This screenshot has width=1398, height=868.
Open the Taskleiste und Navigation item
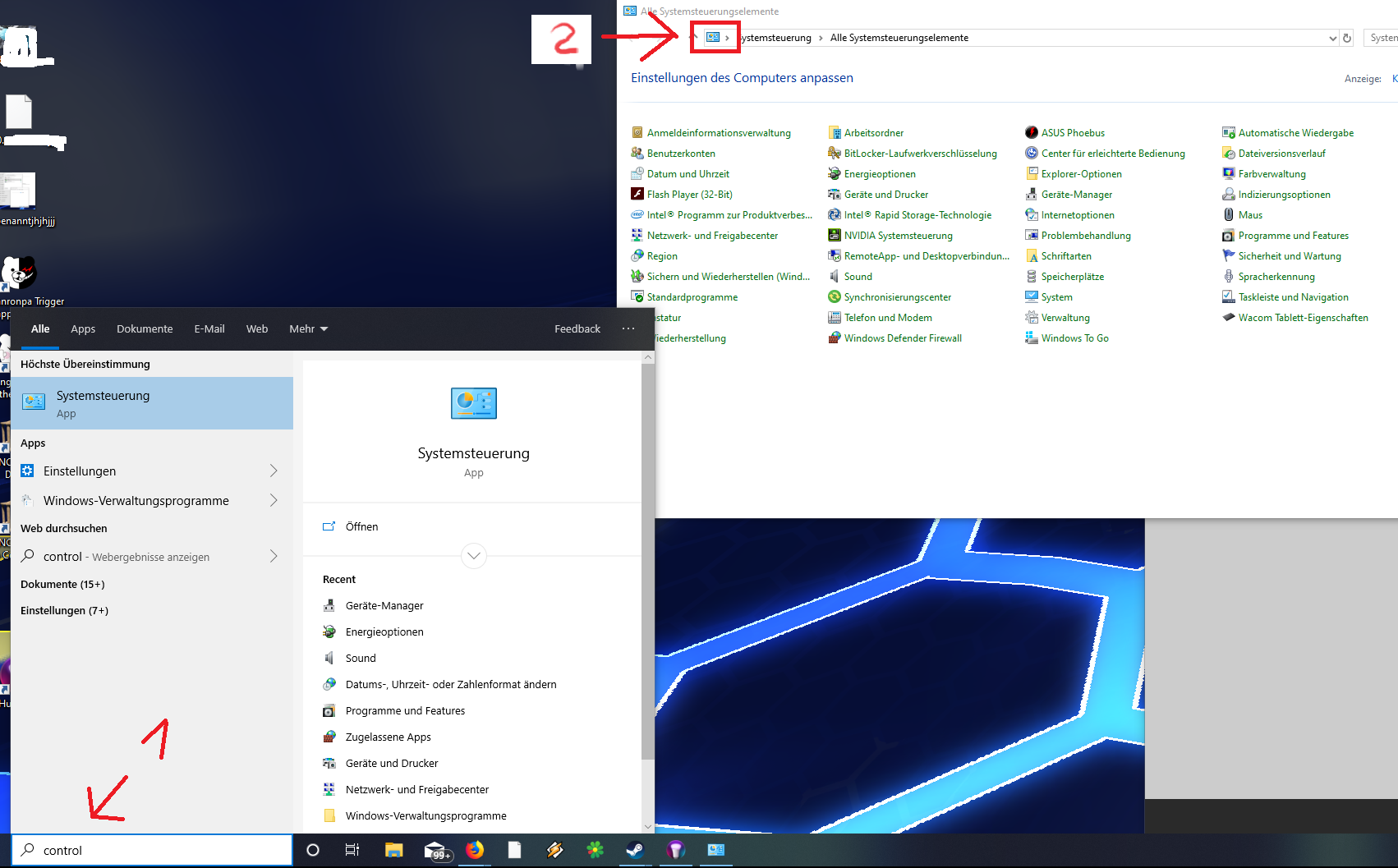coord(1294,297)
